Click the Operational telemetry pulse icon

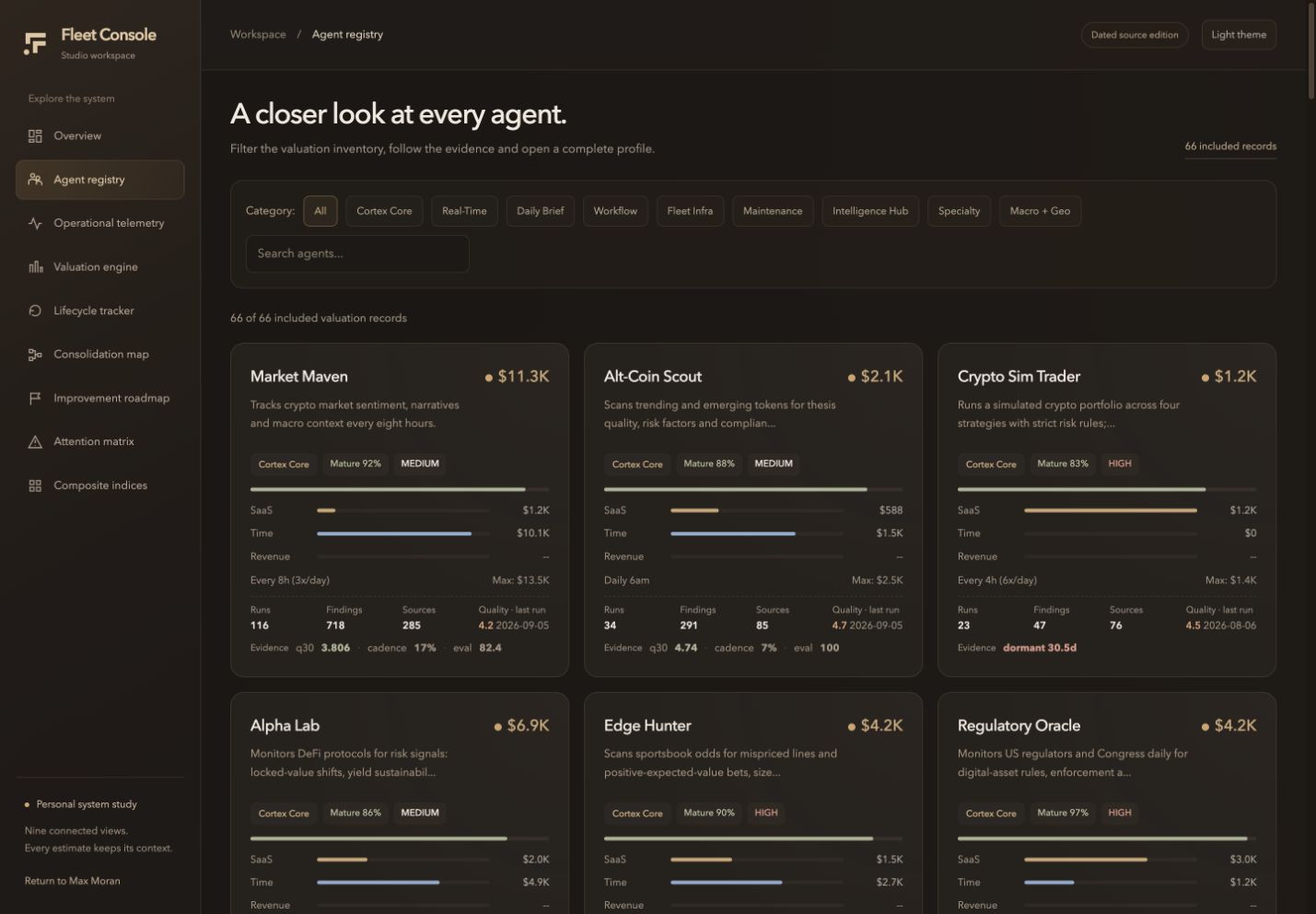(x=35, y=223)
